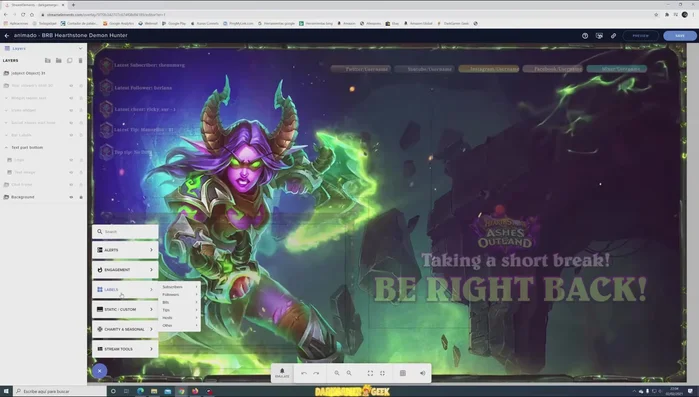Image resolution: width=699 pixels, height=397 pixels.
Task: Click the center canvas icon
Action: [x=382, y=373]
